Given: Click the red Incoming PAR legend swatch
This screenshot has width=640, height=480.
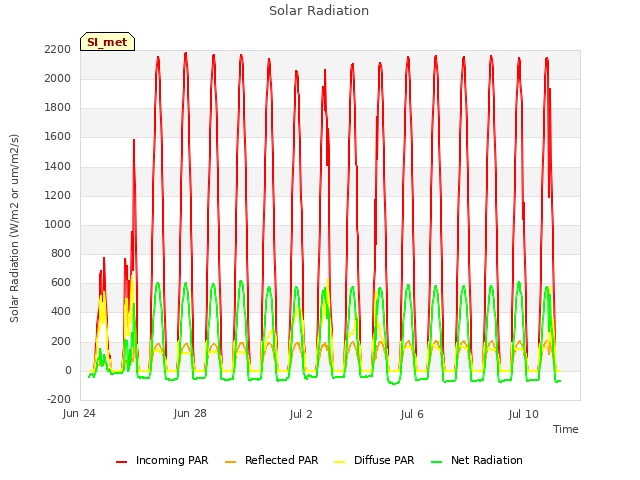Looking at the screenshot, I should pyautogui.click(x=122, y=462).
